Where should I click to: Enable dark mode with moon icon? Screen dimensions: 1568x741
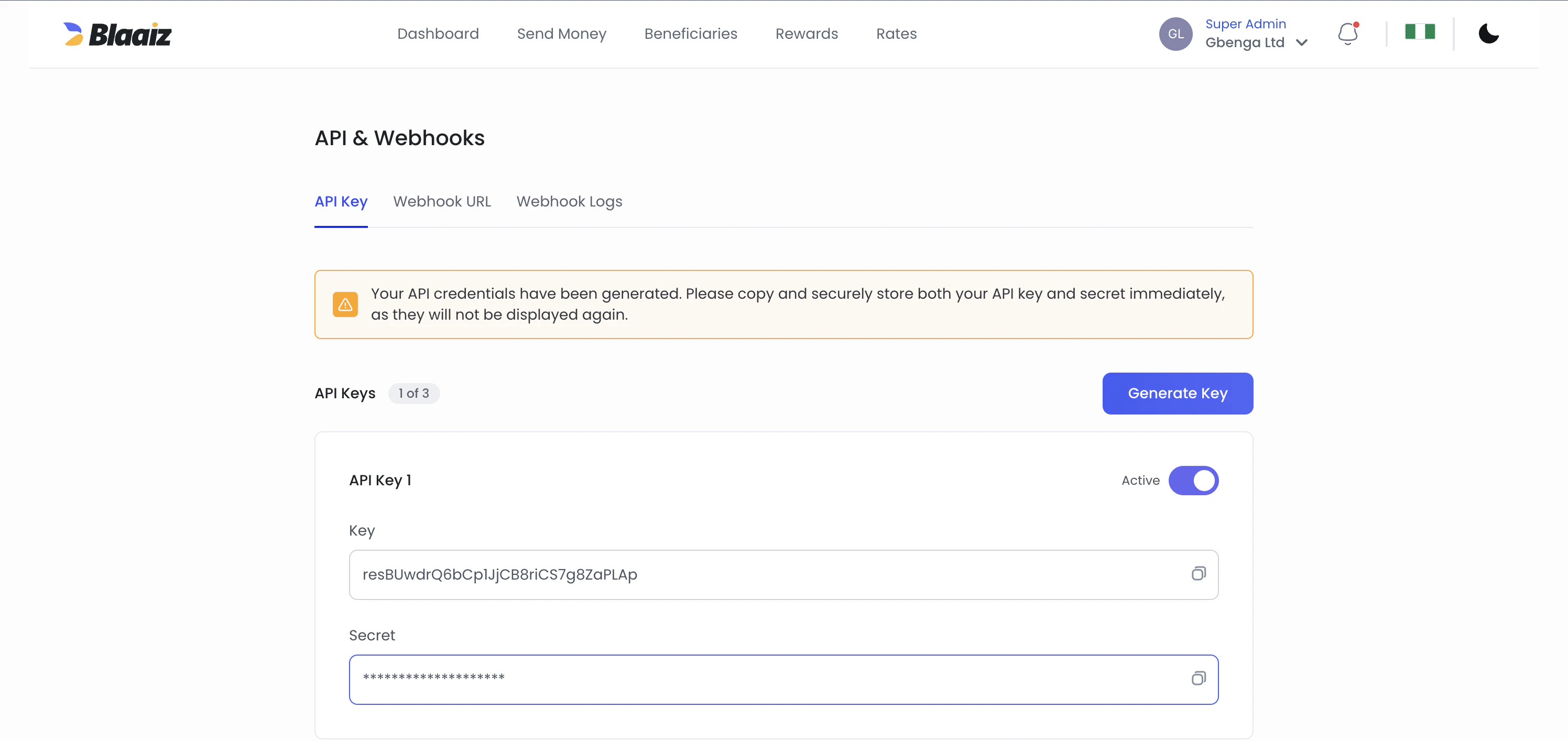coord(1488,34)
